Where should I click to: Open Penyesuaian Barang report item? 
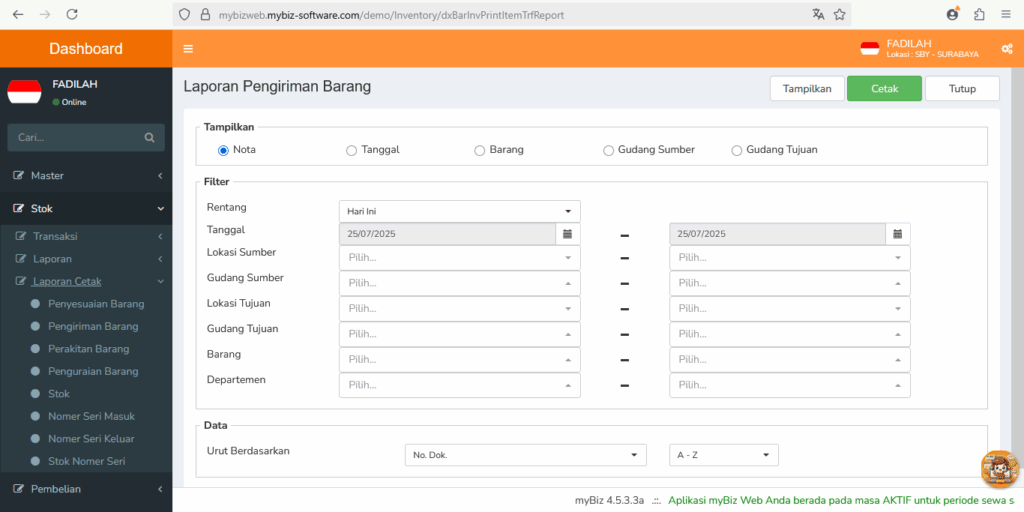[x=96, y=304]
